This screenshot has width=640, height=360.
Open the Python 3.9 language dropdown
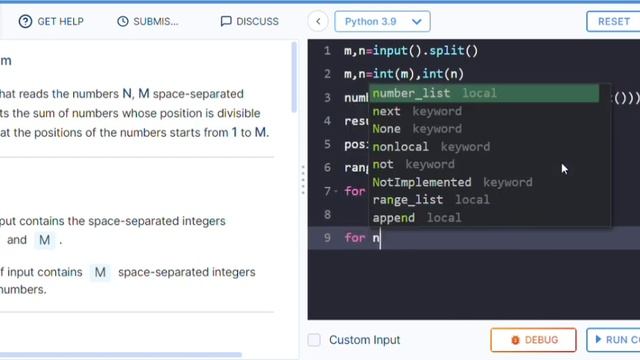point(382,21)
